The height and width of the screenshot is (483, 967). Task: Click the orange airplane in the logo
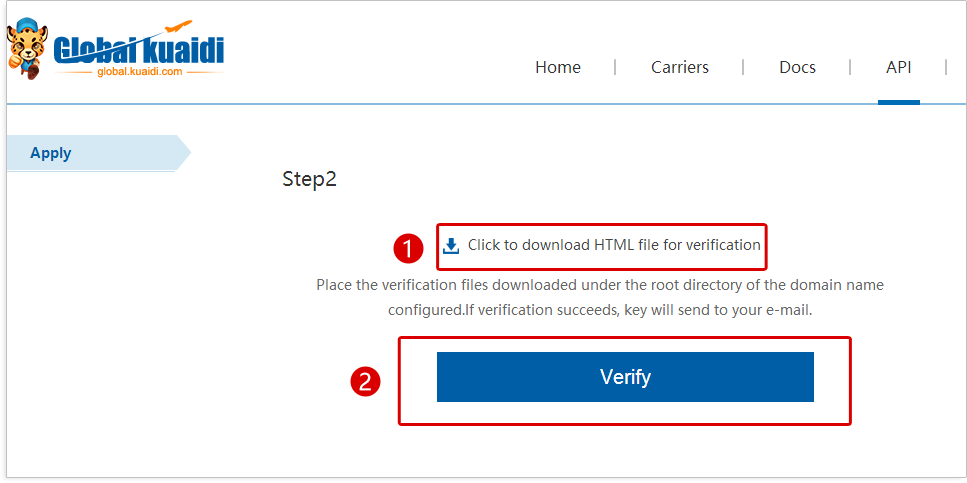click(x=180, y=27)
